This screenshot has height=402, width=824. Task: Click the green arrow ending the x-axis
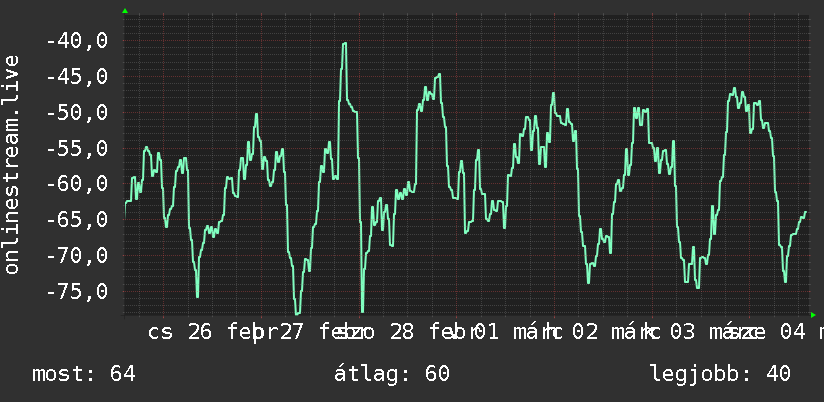[813, 315]
